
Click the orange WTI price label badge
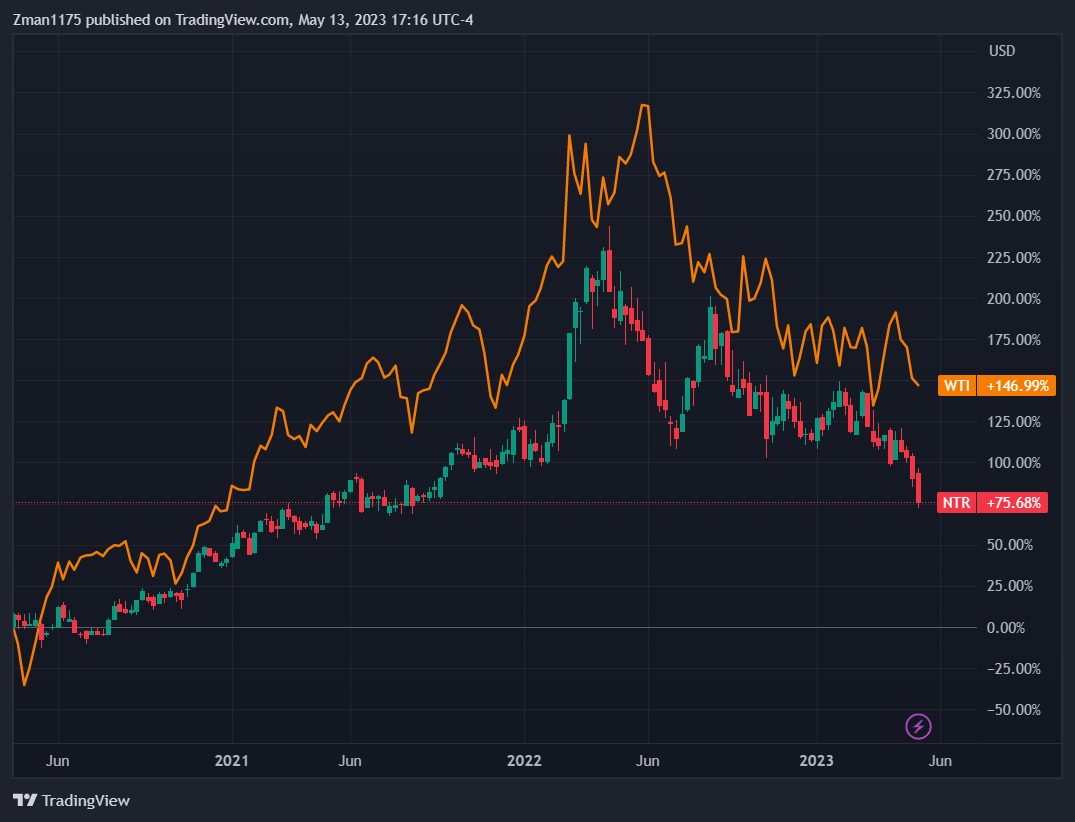[954, 385]
